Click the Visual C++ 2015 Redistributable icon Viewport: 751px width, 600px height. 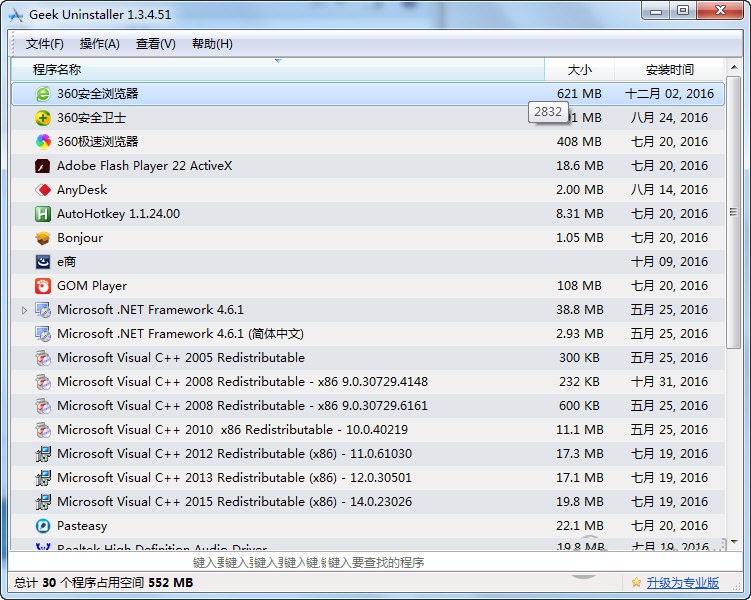coord(43,501)
